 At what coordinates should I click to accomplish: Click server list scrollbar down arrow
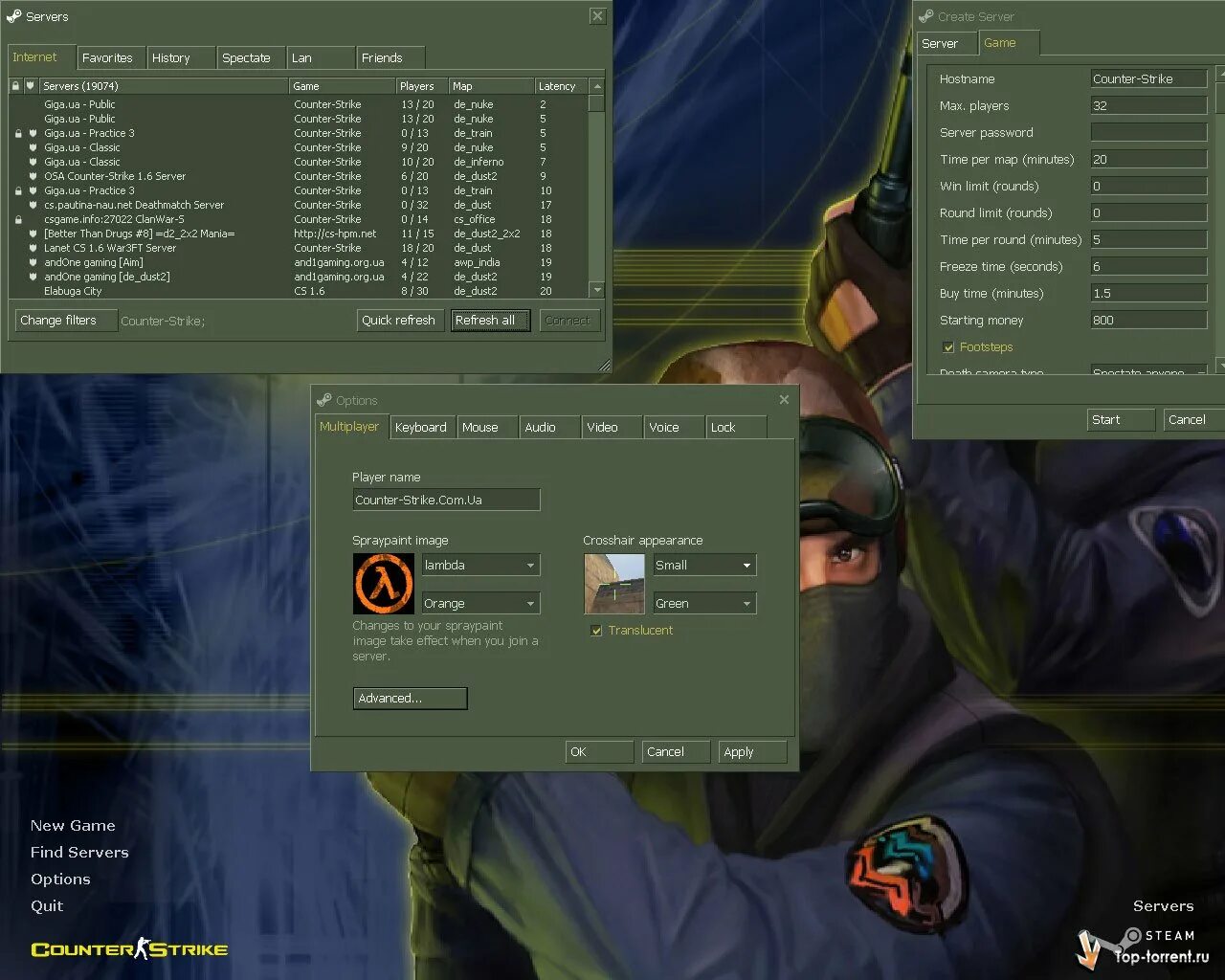pyautogui.click(x=597, y=290)
